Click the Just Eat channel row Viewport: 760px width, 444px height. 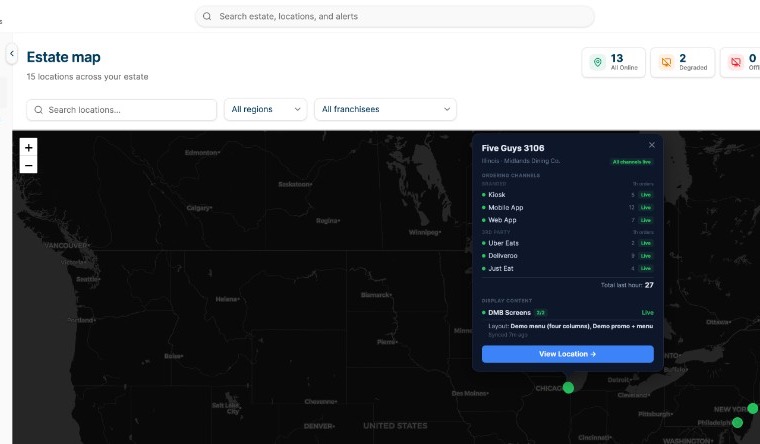(568, 269)
